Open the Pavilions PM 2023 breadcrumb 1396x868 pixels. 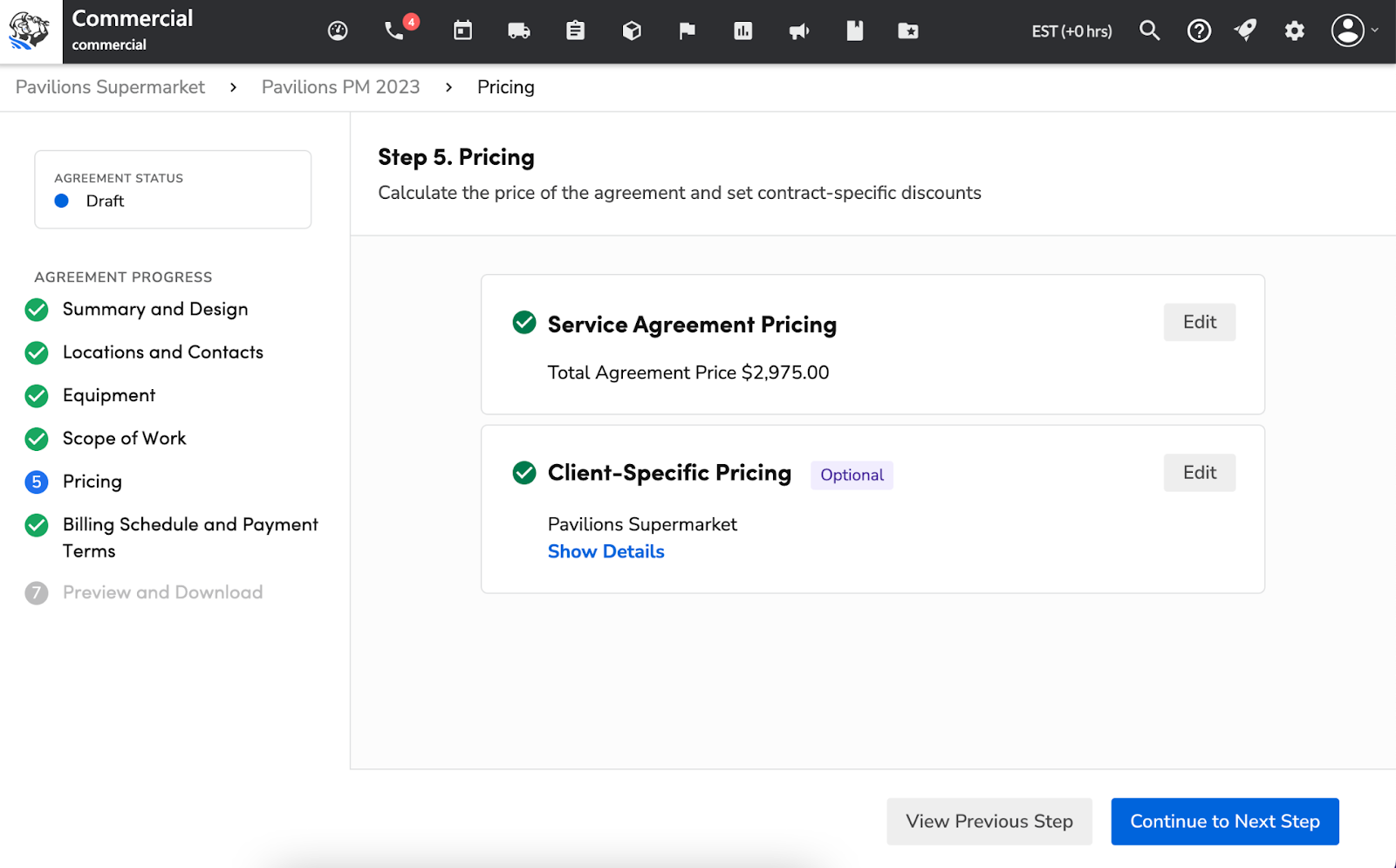pos(340,86)
